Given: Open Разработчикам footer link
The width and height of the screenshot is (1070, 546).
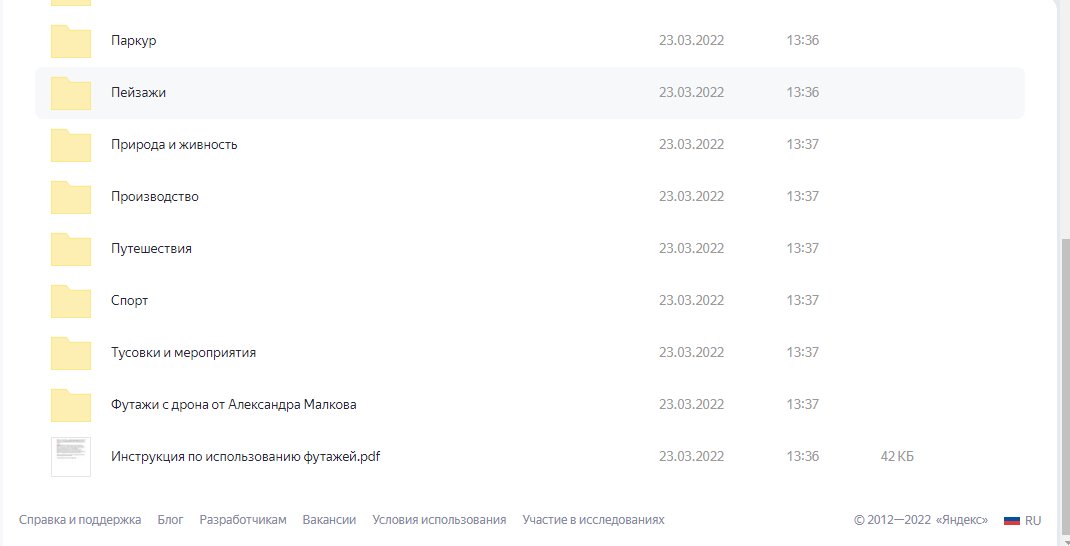Looking at the screenshot, I should [243, 520].
